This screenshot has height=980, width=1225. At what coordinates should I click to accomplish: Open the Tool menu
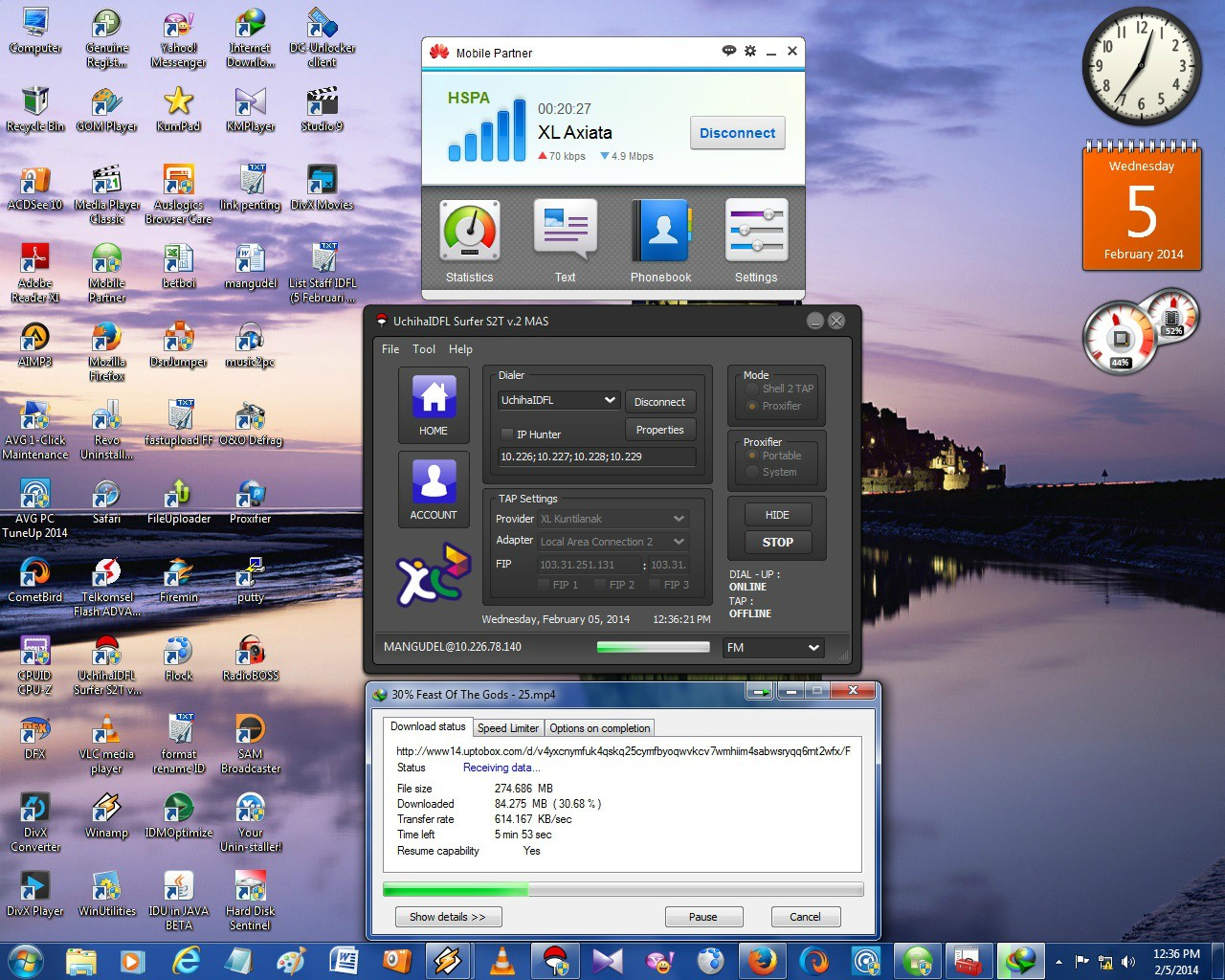(424, 349)
